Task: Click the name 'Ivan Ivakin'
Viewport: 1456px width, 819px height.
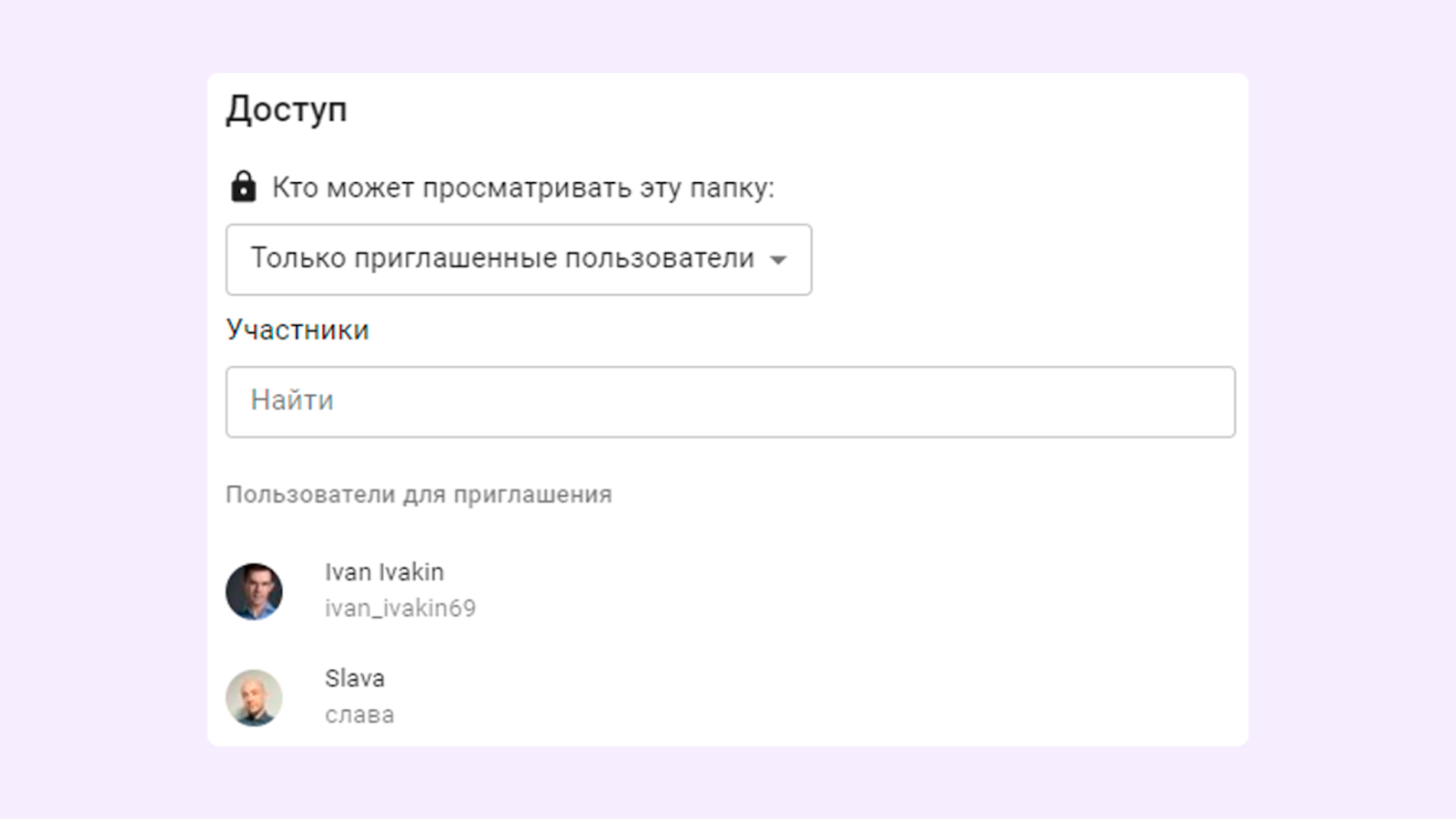Action: pos(384,571)
